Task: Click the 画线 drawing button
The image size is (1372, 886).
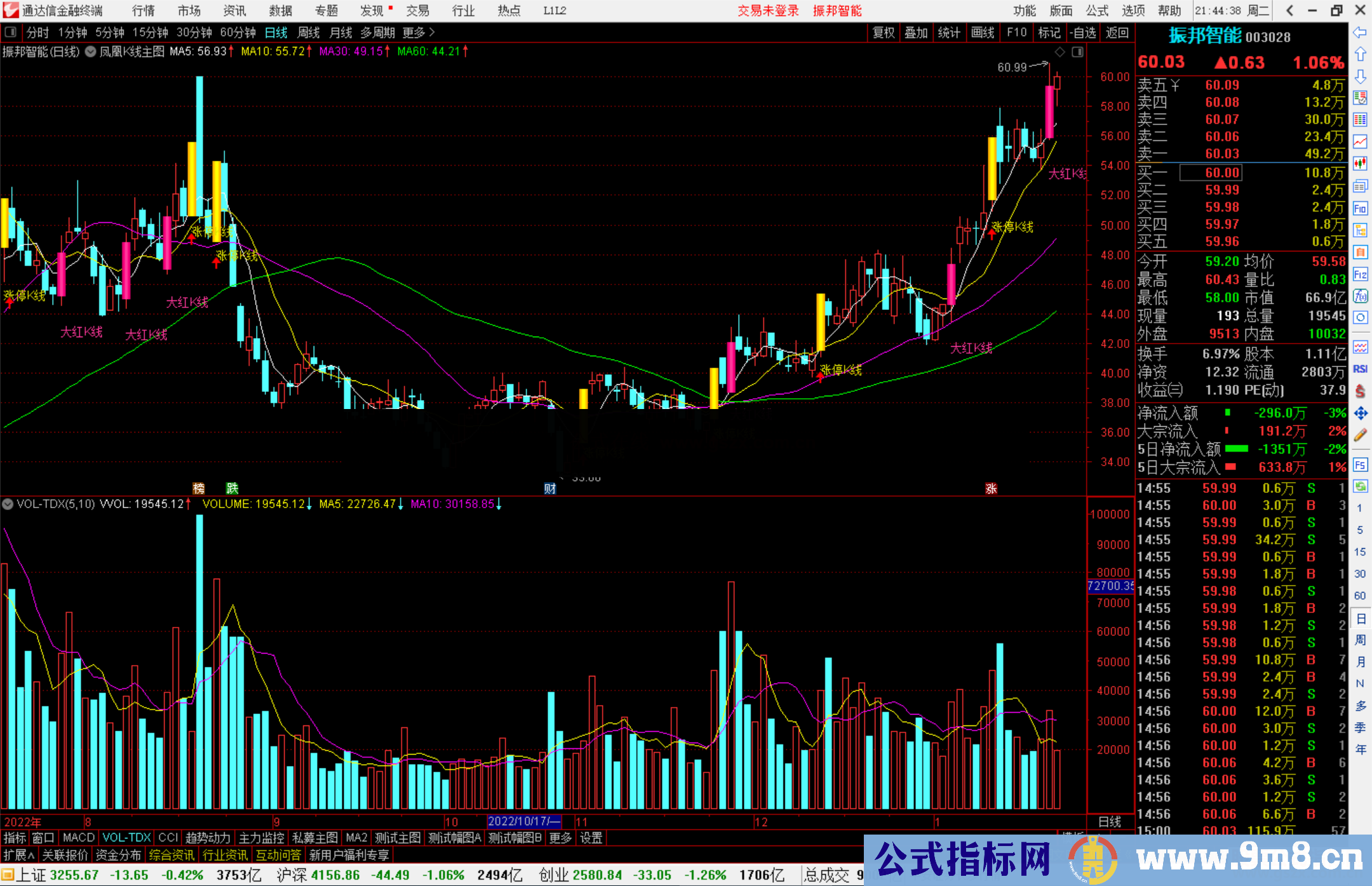Action: pos(983,32)
